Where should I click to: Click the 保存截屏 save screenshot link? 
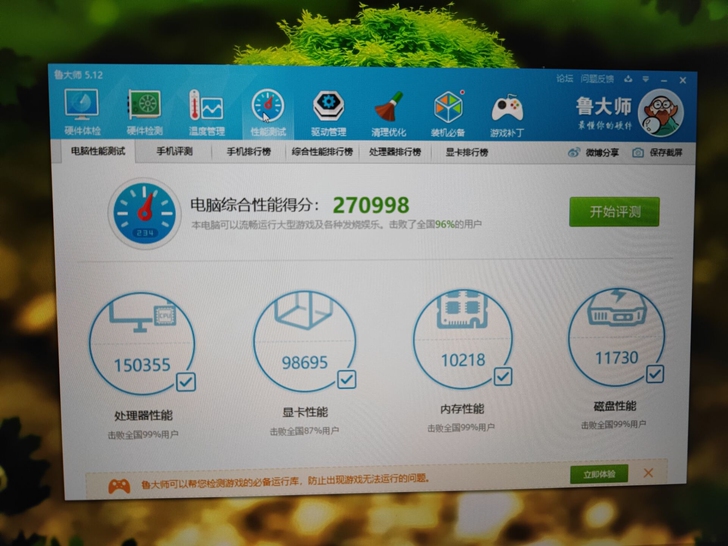point(666,152)
